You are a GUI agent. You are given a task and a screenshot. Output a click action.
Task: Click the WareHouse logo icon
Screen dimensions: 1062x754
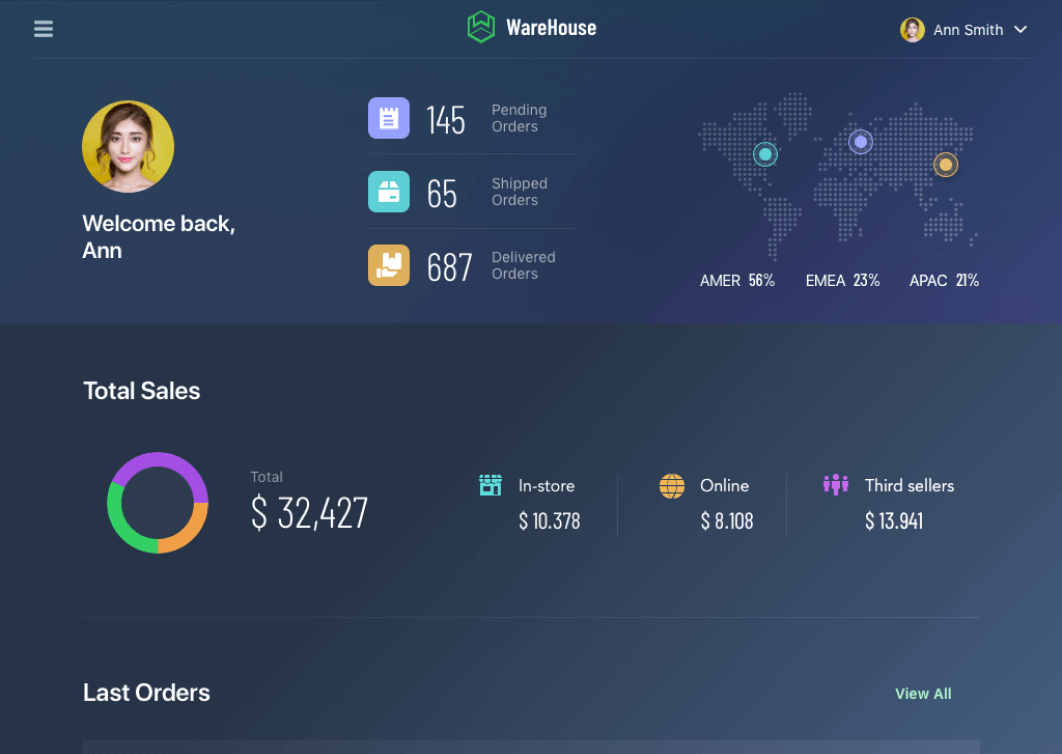481,27
